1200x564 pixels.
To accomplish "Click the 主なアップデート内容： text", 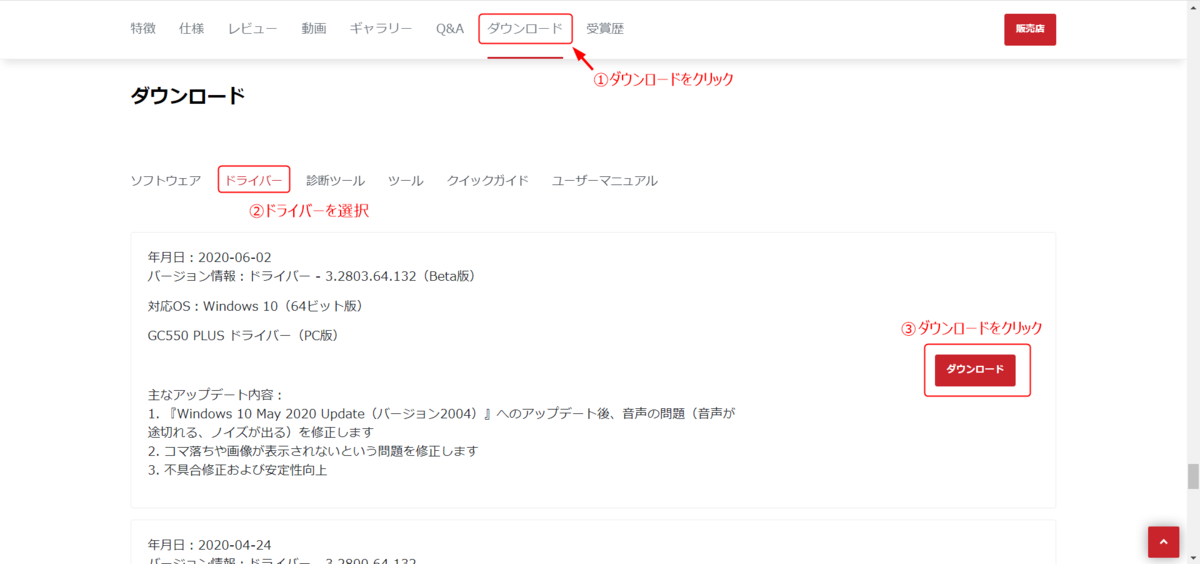I will [216, 395].
